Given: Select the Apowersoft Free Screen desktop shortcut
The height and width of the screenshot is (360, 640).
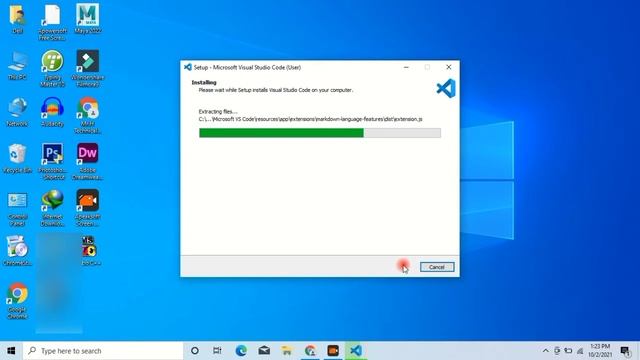Looking at the screenshot, I should (52, 22).
